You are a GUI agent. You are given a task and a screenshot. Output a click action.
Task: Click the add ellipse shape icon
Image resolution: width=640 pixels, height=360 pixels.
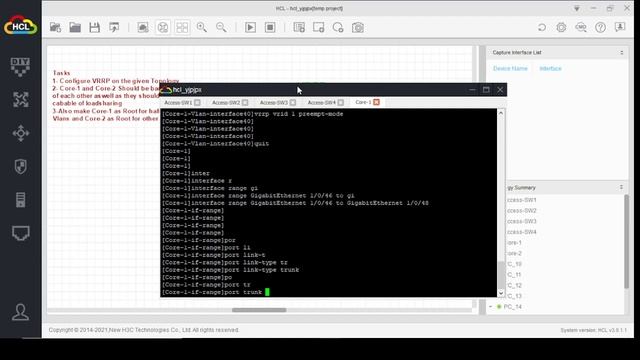click(x=338, y=27)
